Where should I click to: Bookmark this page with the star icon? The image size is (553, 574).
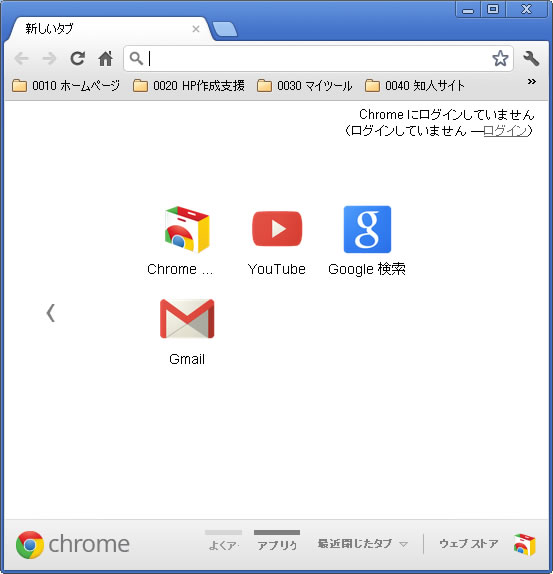click(500, 58)
